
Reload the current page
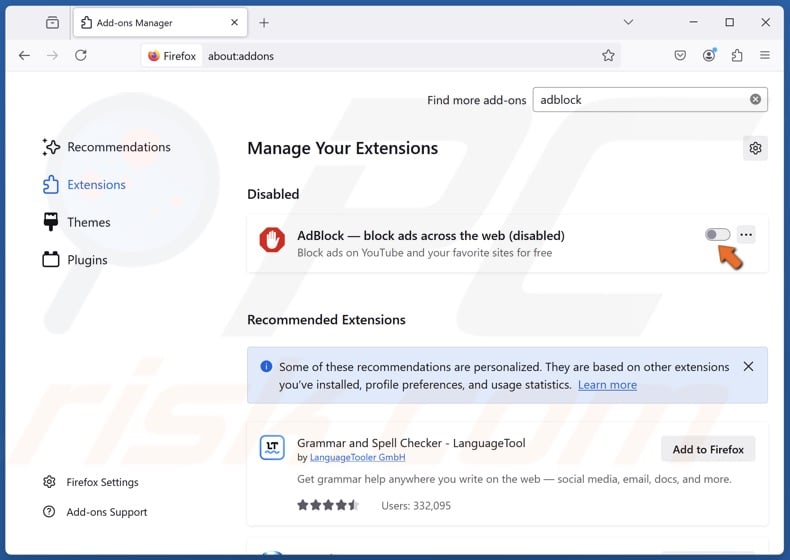pos(81,55)
